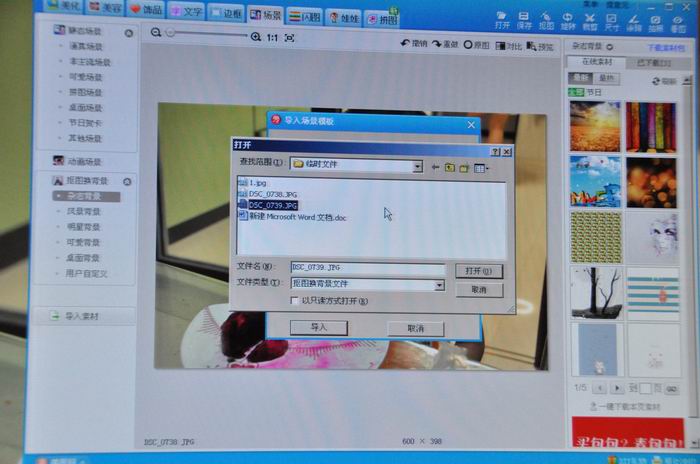The height and width of the screenshot is (464, 700).
Task: Click the back arrow in Open dialog
Action: [x=435, y=166]
